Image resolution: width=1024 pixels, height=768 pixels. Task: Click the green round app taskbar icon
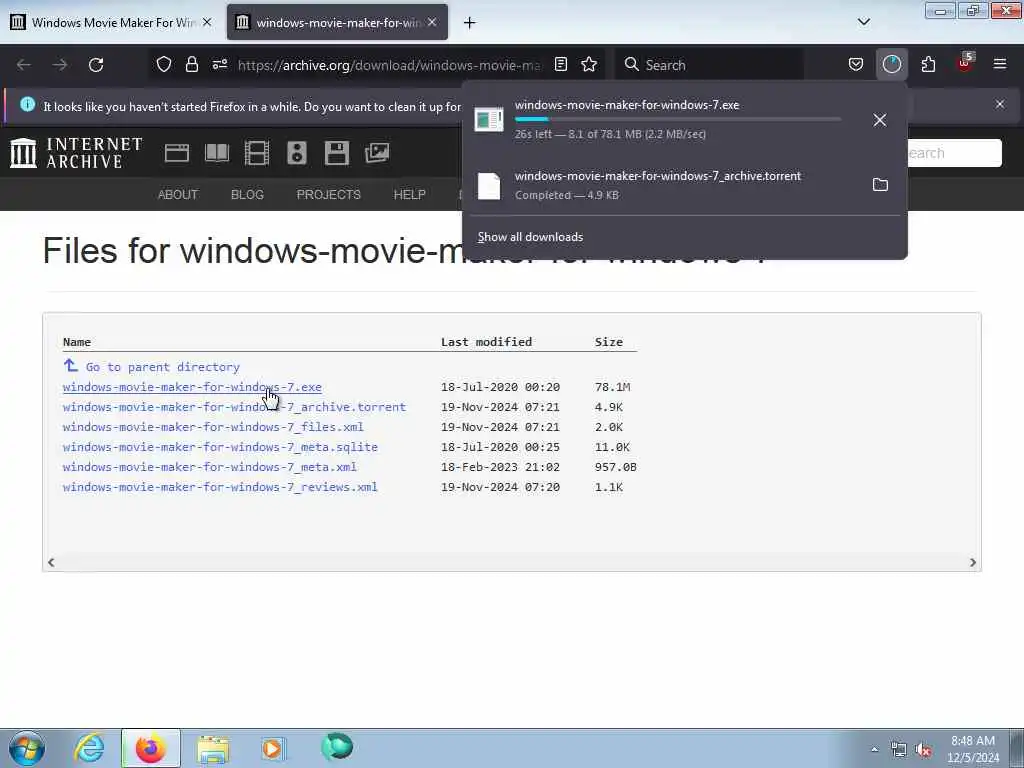click(x=336, y=746)
